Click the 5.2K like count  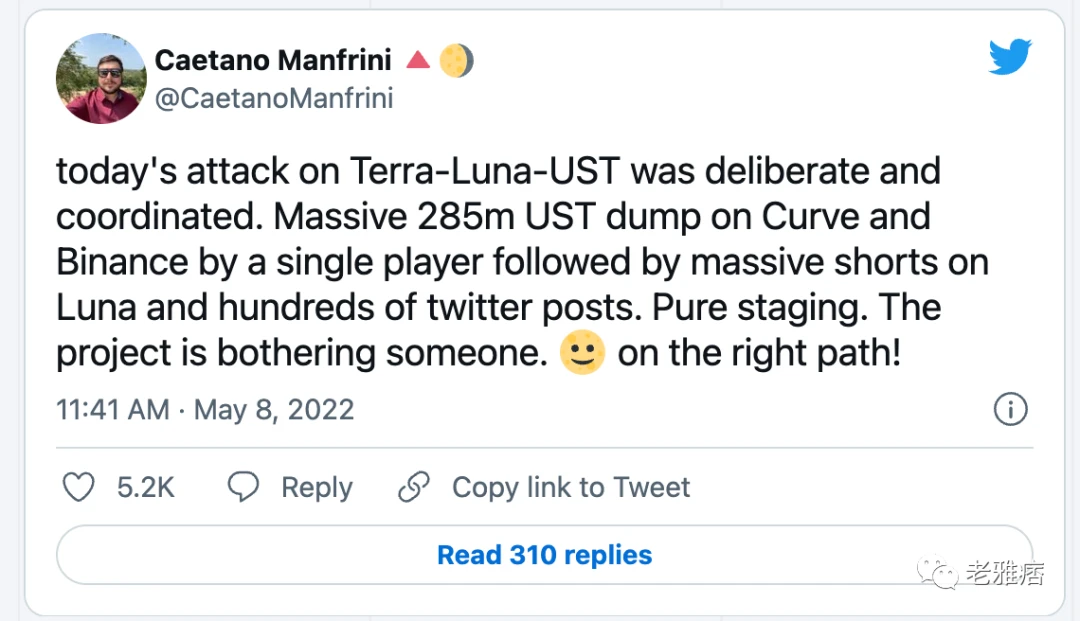[145, 487]
